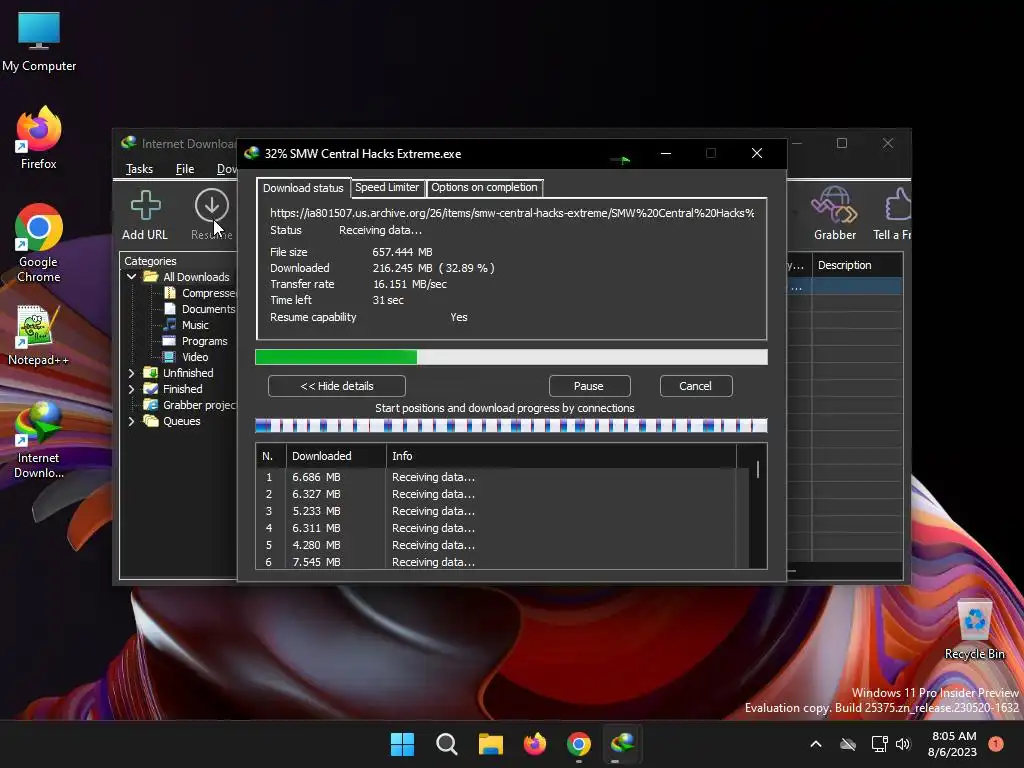Click the network icon in system tray
Image resolution: width=1024 pixels, height=768 pixels.
(x=880, y=744)
